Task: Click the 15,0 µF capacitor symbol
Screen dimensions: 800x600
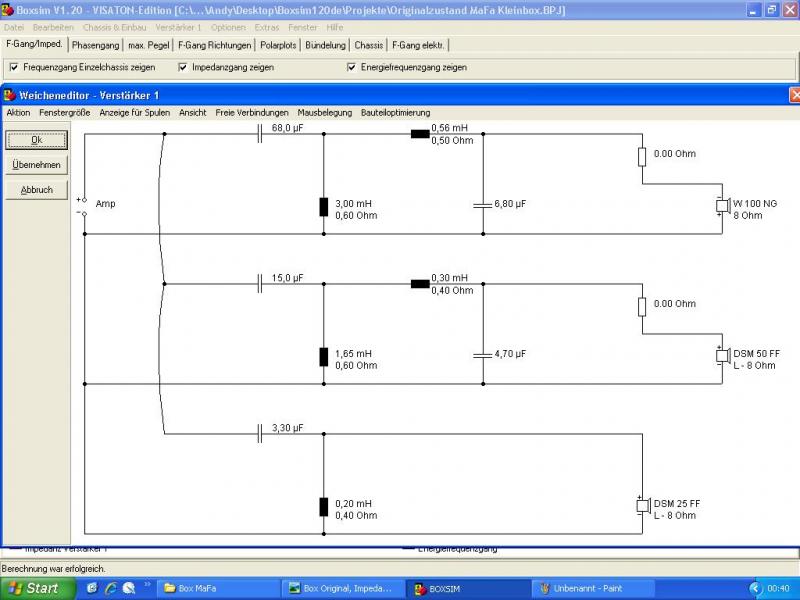Action: 260,284
